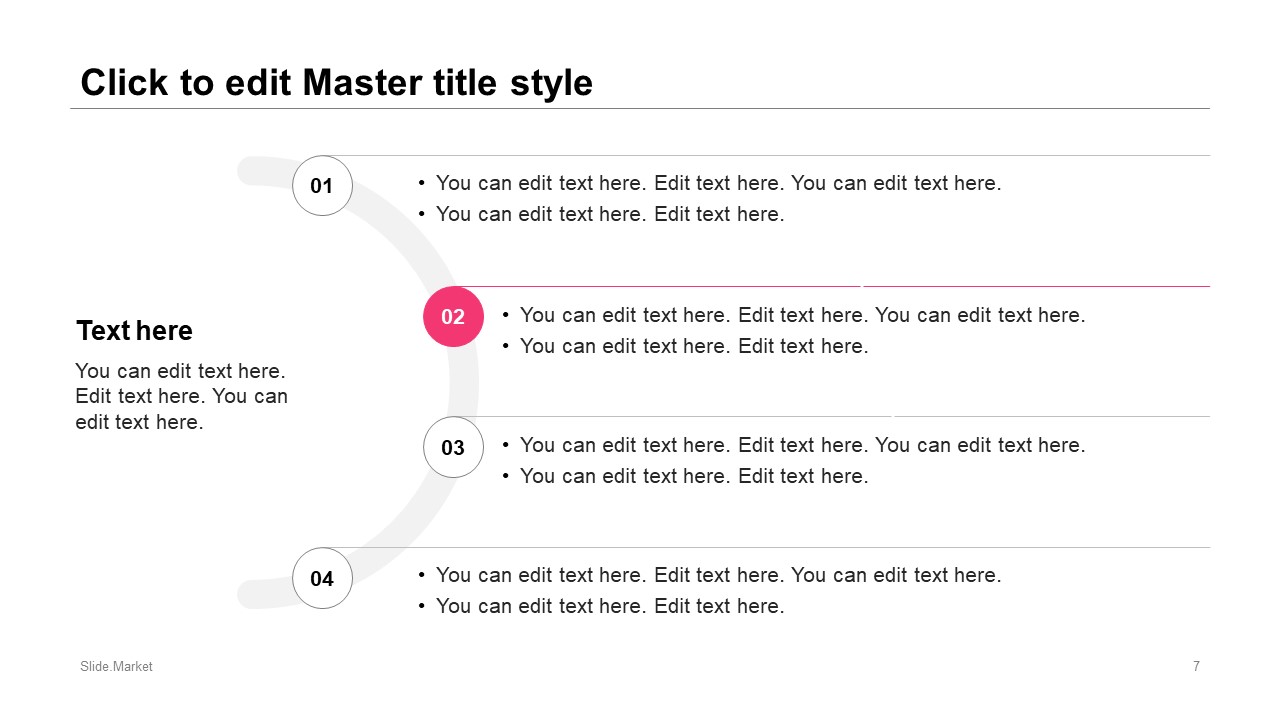Image resolution: width=1280 pixels, height=720 pixels.
Task: Click second bullet line beside circle 01
Action: 601,214
